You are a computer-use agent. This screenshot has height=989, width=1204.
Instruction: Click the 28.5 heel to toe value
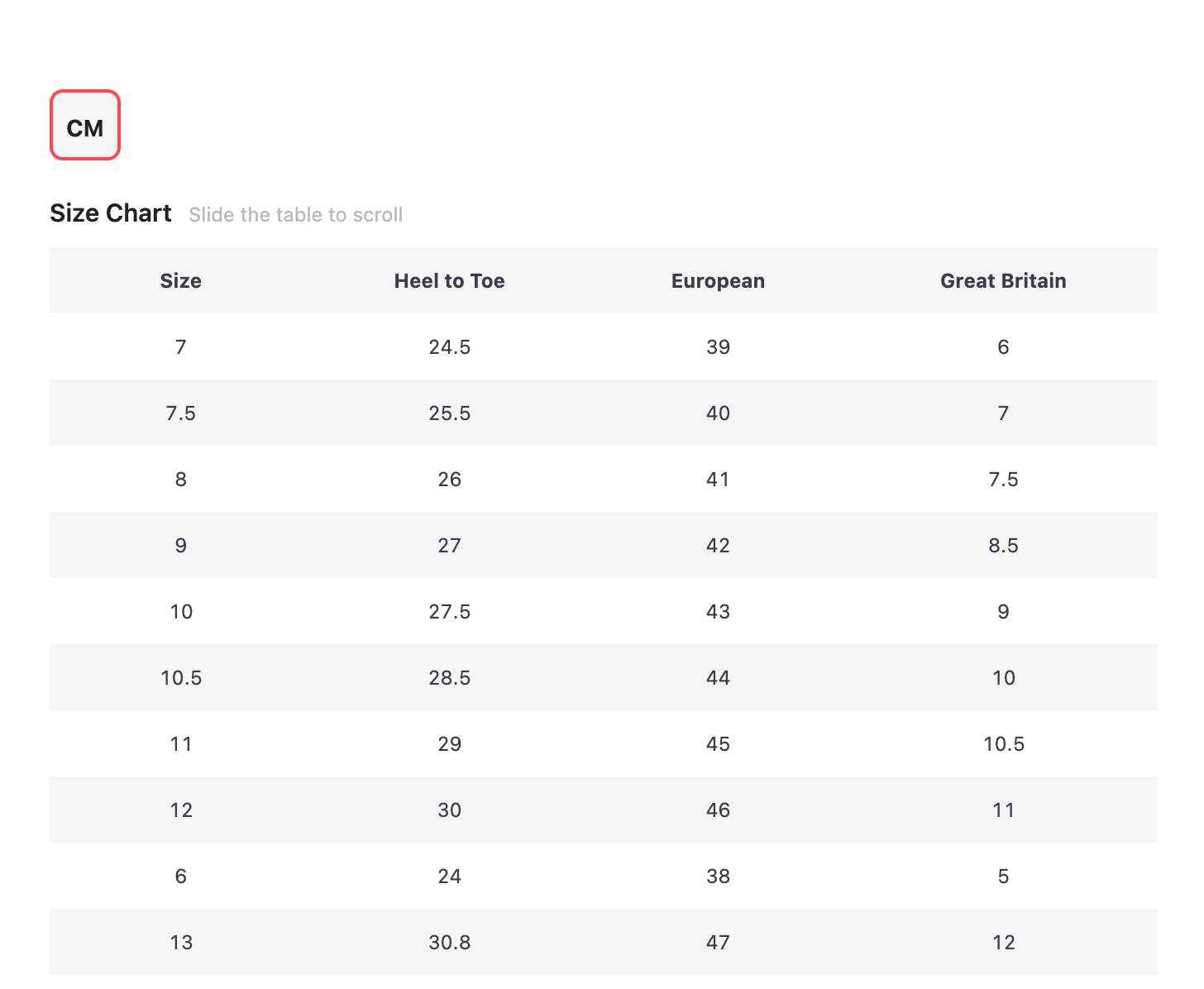pos(449,678)
